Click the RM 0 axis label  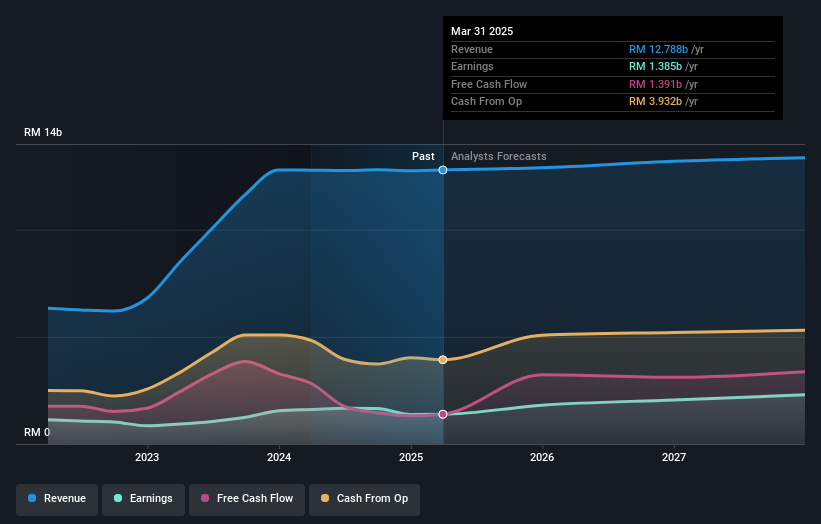(x=37, y=432)
